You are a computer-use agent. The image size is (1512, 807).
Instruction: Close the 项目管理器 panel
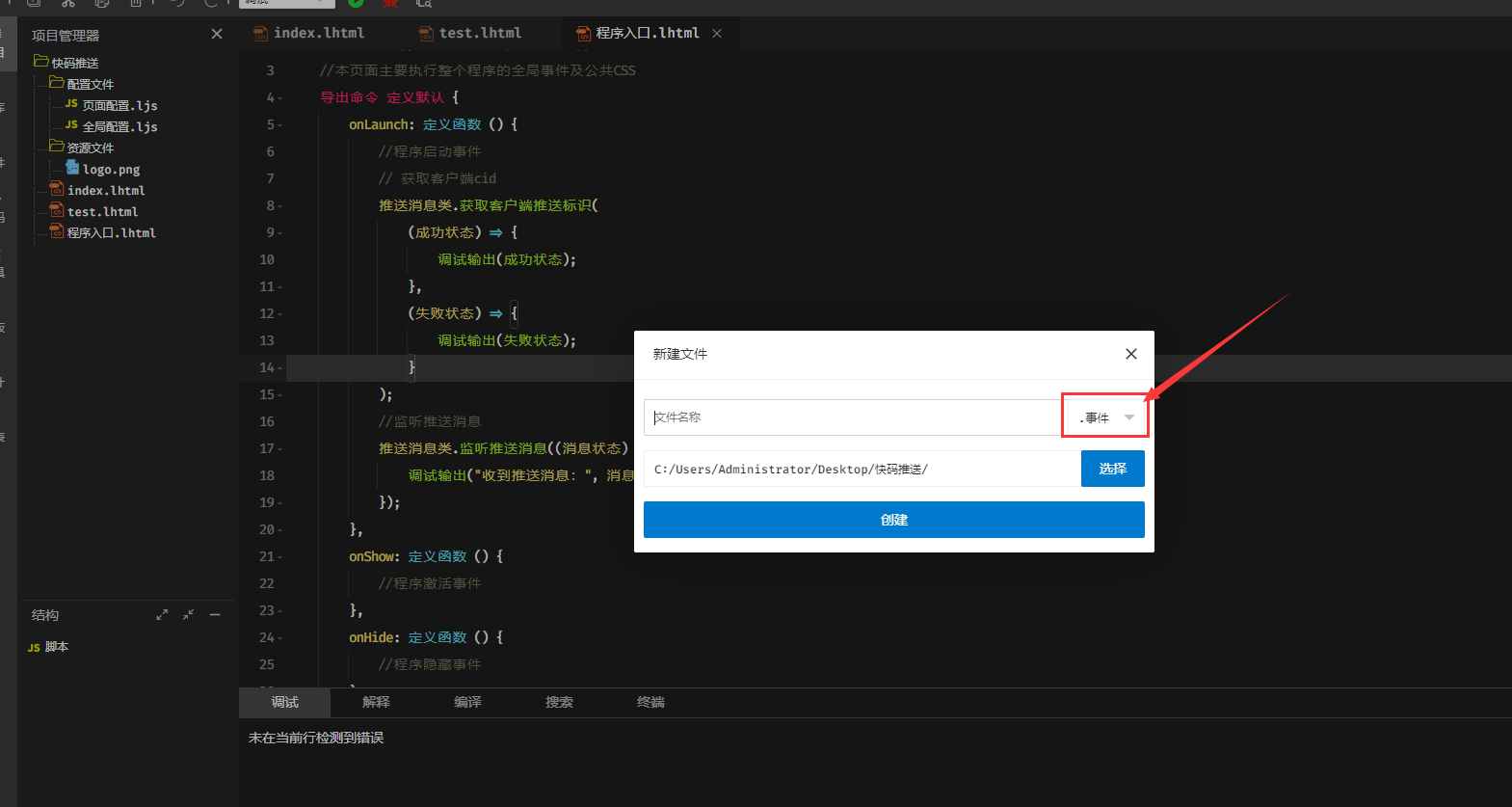[x=217, y=34]
